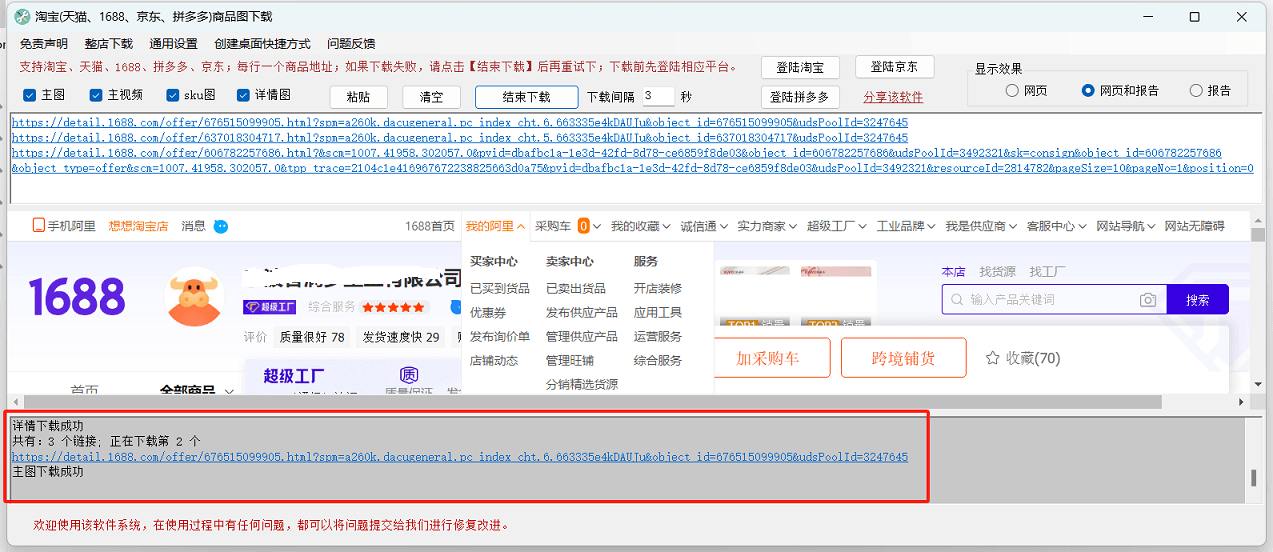Open the URL link in download log
The image size is (1273, 552).
coord(460,457)
